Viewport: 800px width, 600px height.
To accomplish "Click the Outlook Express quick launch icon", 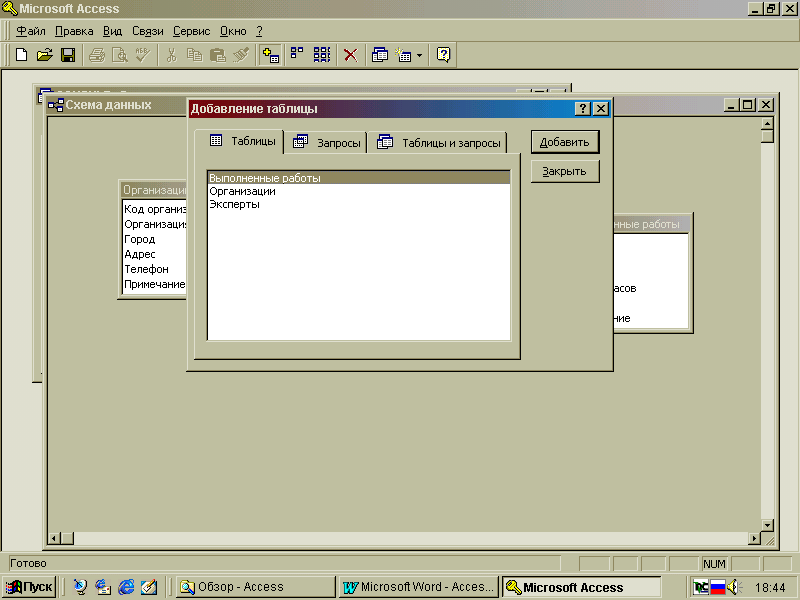I will click(x=103, y=587).
